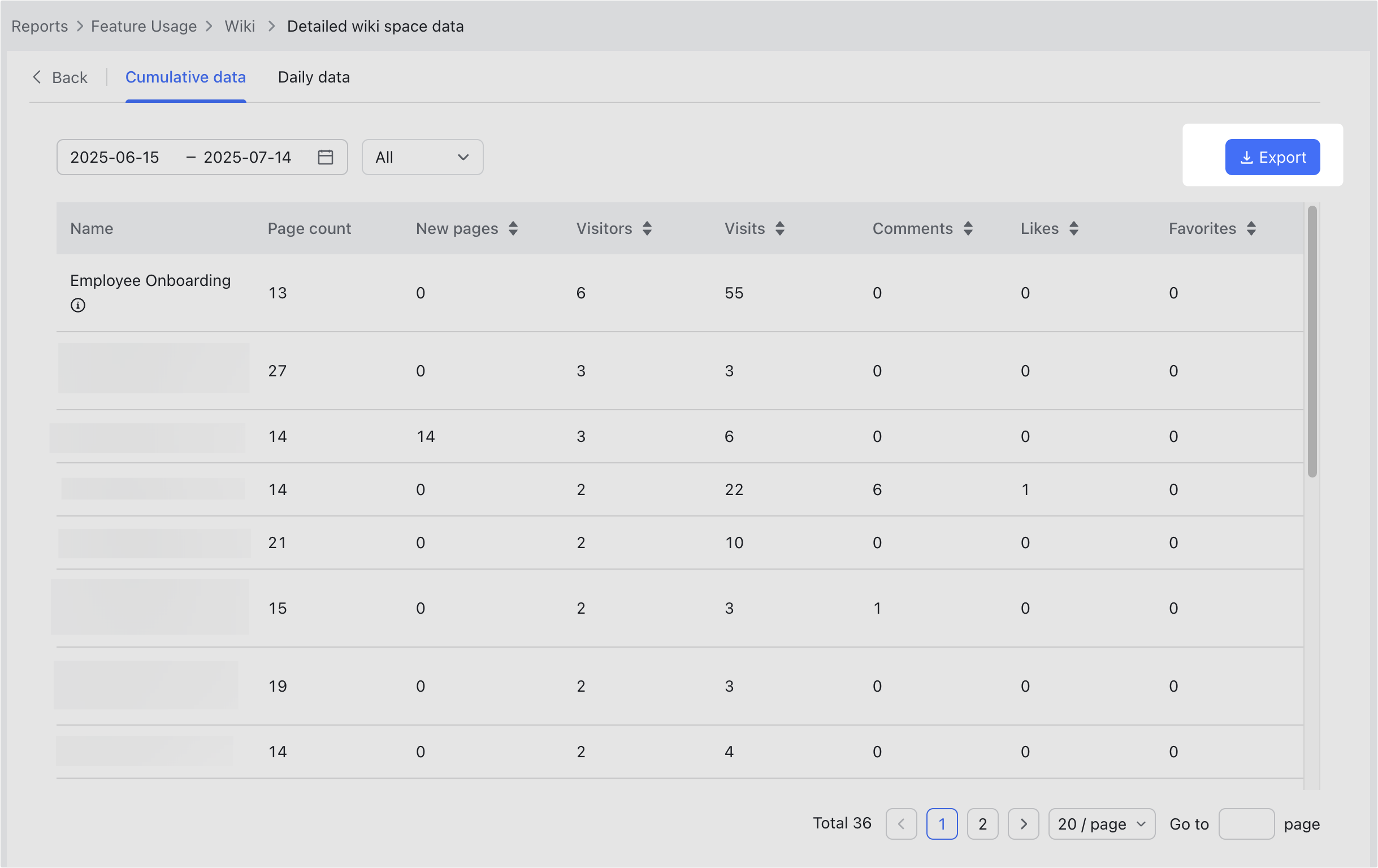Click the Name column header
The image size is (1378, 868).
click(92, 228)
